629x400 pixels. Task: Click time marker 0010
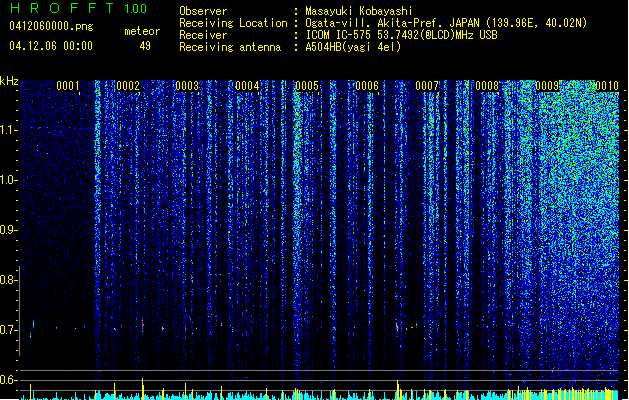pos(607,86)
